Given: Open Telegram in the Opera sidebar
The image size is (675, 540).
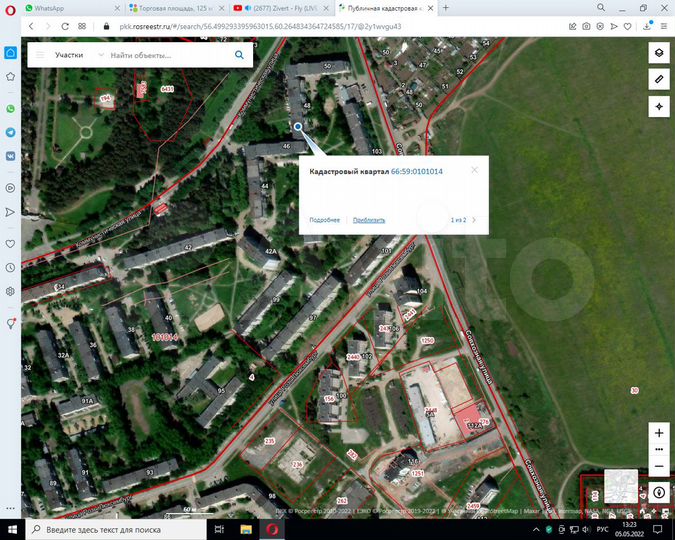Looking at the screenshot, I should tap(10, 132).
